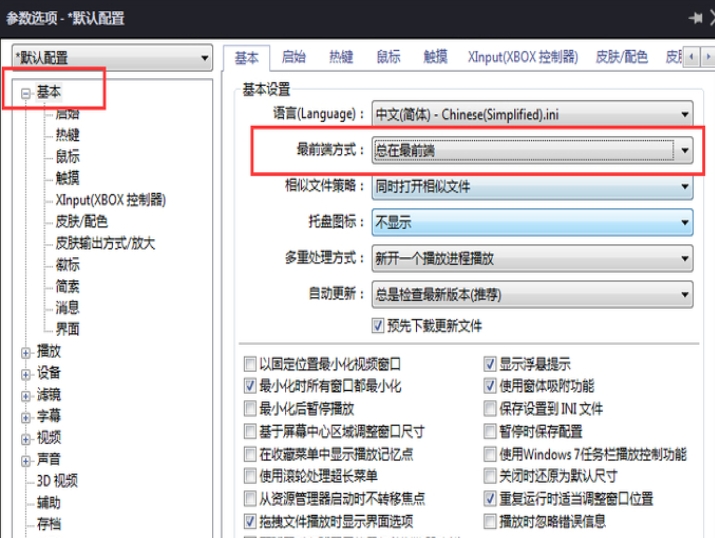
Task: Switch to the 热键 tab
Action: tap(341, 57)
